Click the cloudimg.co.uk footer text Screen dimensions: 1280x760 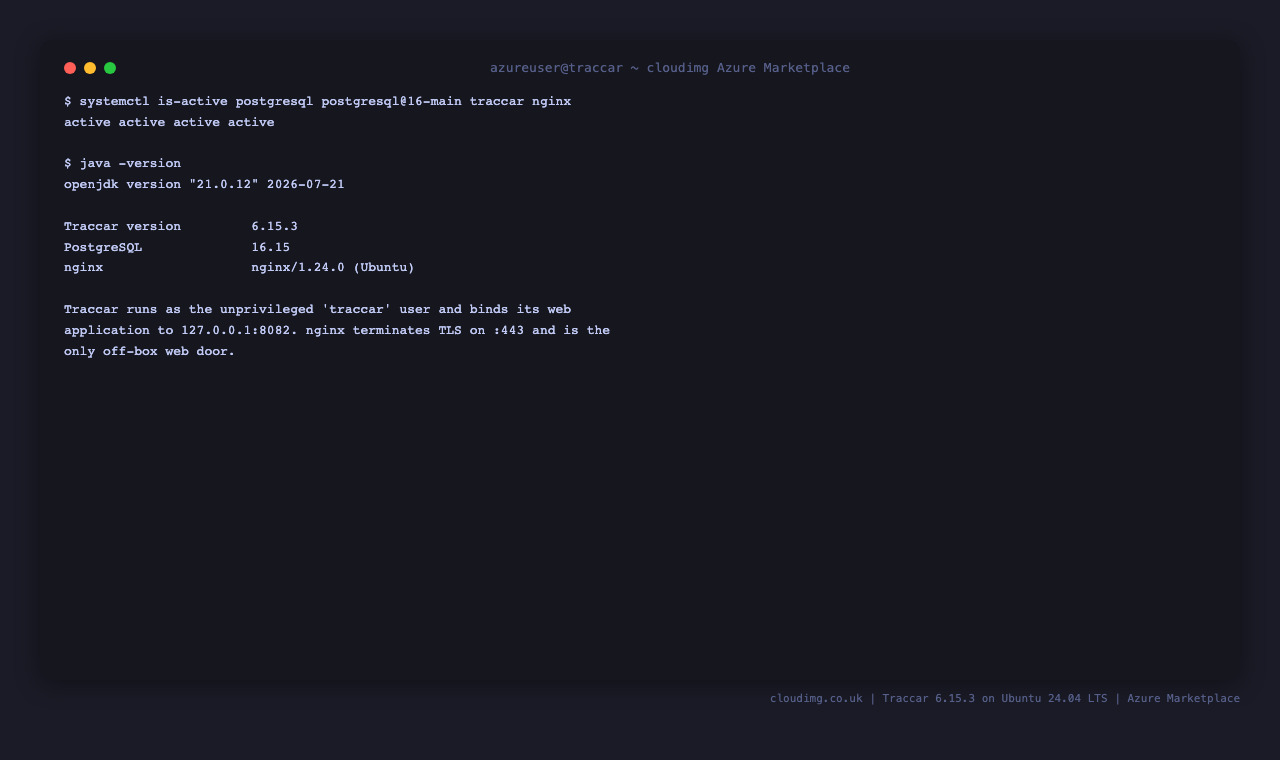[1005, 699]
